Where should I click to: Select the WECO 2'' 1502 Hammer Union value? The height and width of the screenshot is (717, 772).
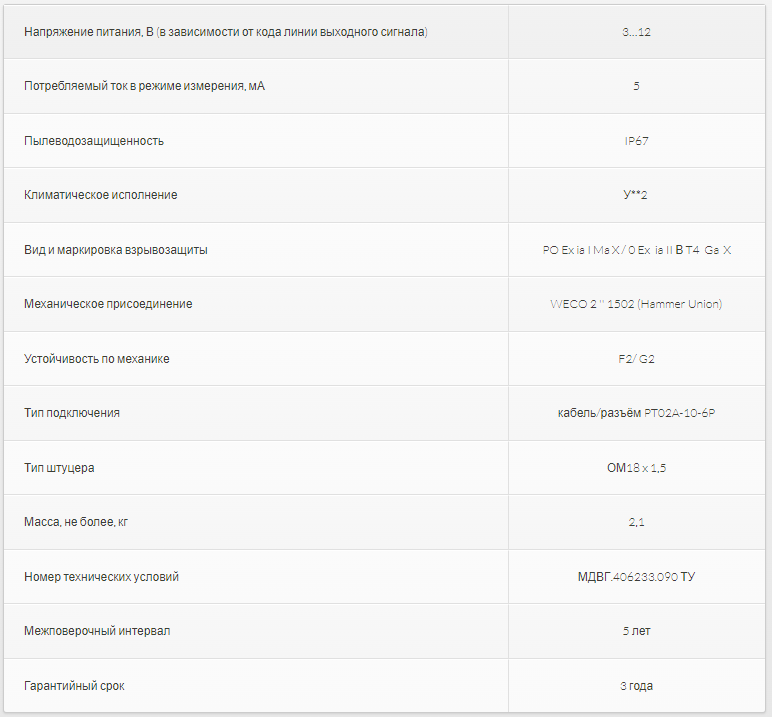click(636, 304)
